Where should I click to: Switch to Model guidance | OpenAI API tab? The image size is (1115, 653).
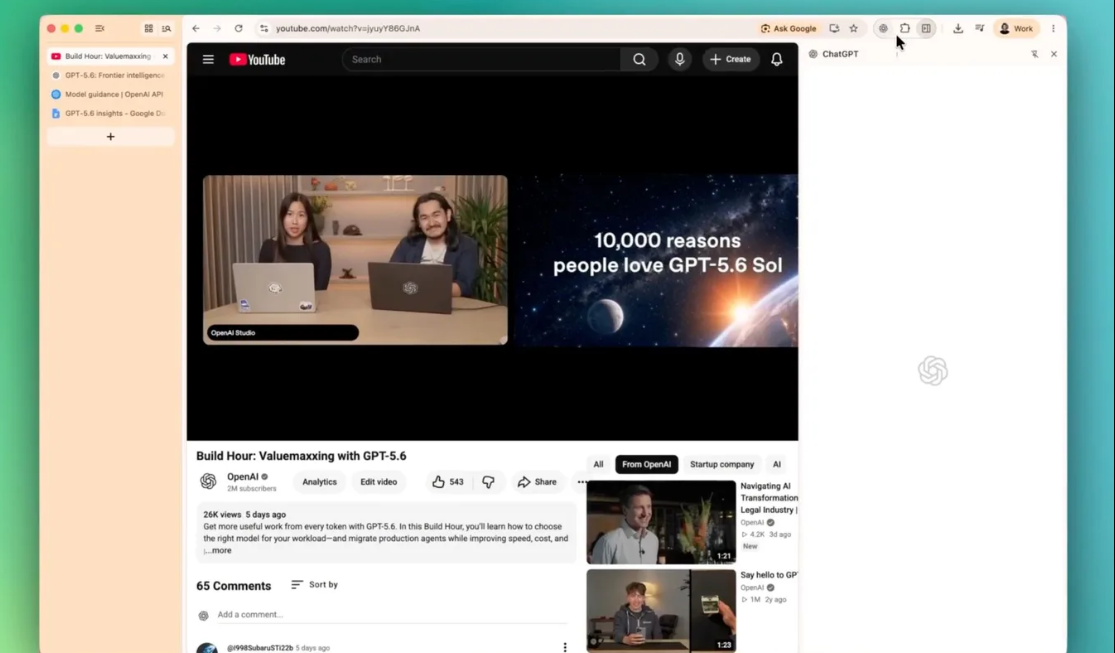110,94
